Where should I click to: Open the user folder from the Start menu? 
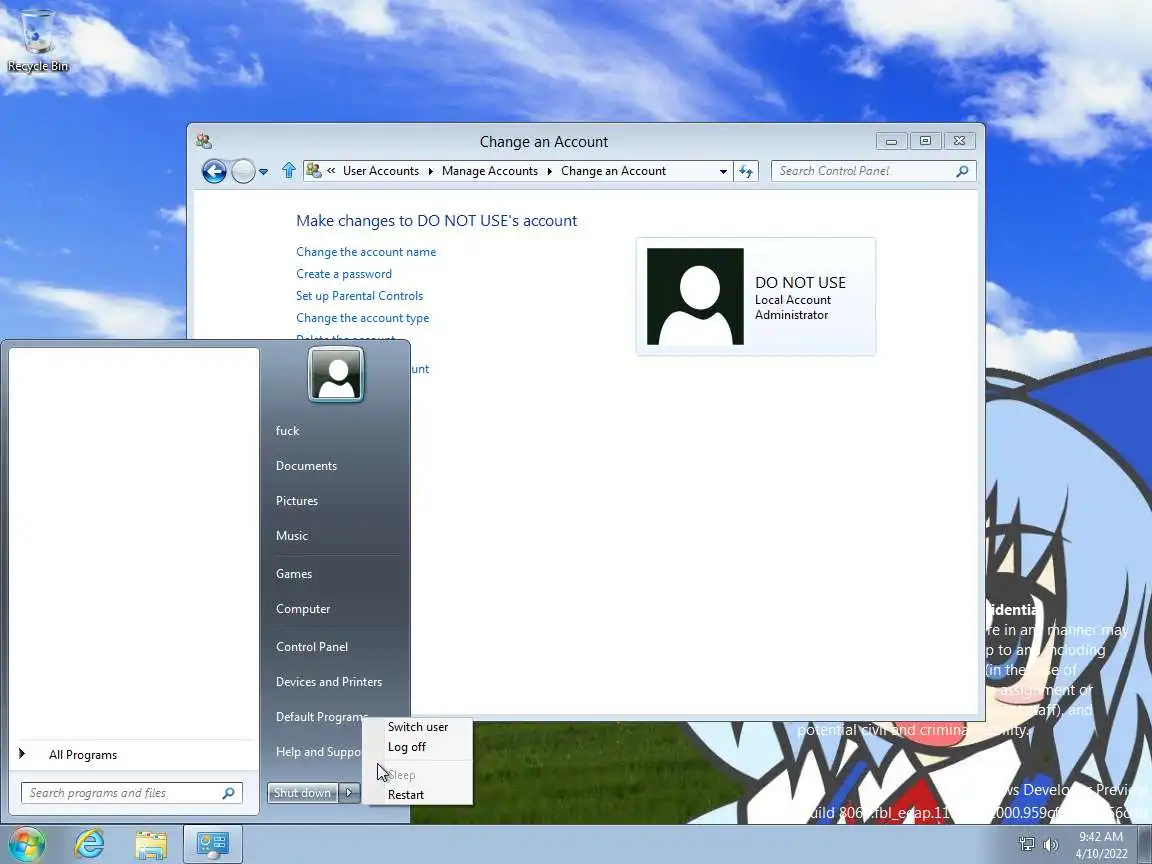287,431
